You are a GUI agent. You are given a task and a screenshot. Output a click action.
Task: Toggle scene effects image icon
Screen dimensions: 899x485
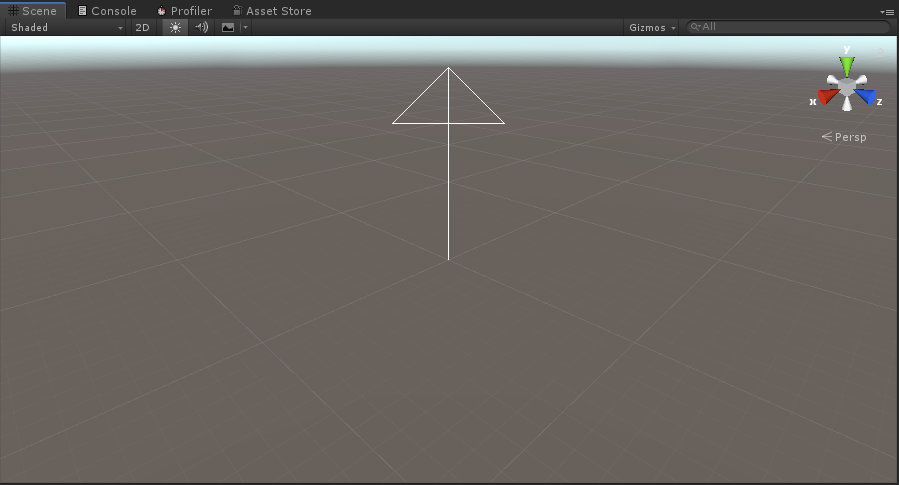tap(228, 27)
